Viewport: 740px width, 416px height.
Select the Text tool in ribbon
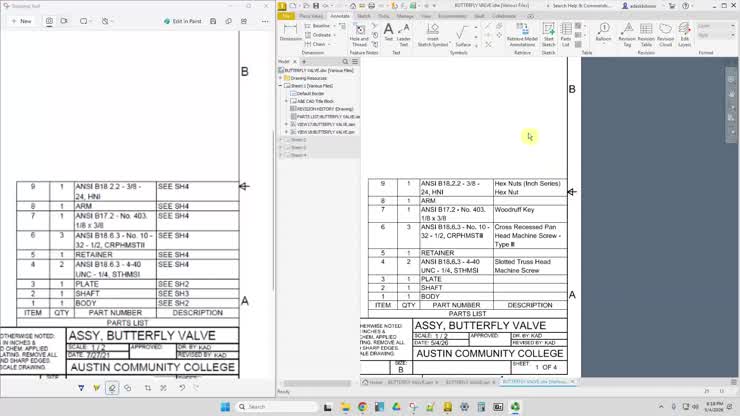tap(388, 33)
